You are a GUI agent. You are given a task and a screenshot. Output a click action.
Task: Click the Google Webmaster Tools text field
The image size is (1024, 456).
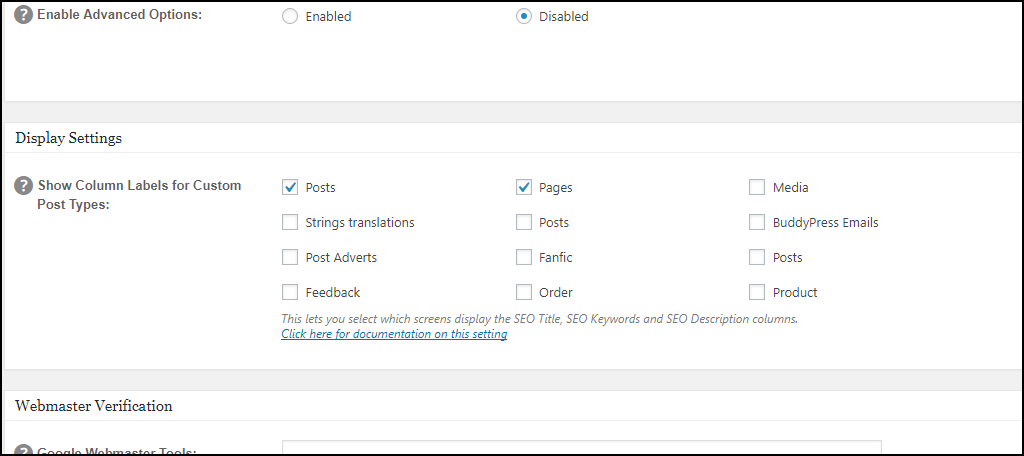point(581,448)
